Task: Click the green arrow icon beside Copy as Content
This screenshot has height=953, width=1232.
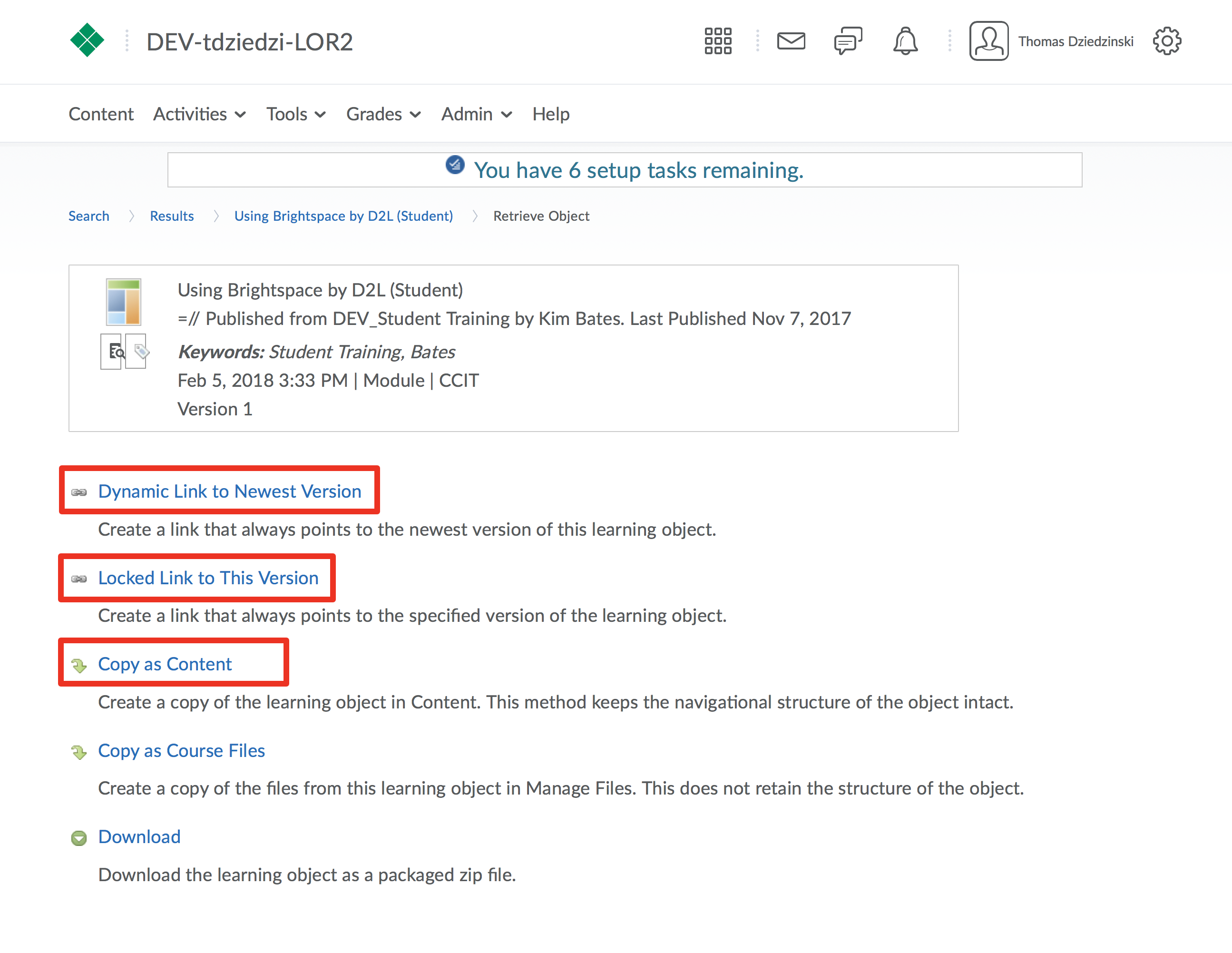Action: coord(79,666)
